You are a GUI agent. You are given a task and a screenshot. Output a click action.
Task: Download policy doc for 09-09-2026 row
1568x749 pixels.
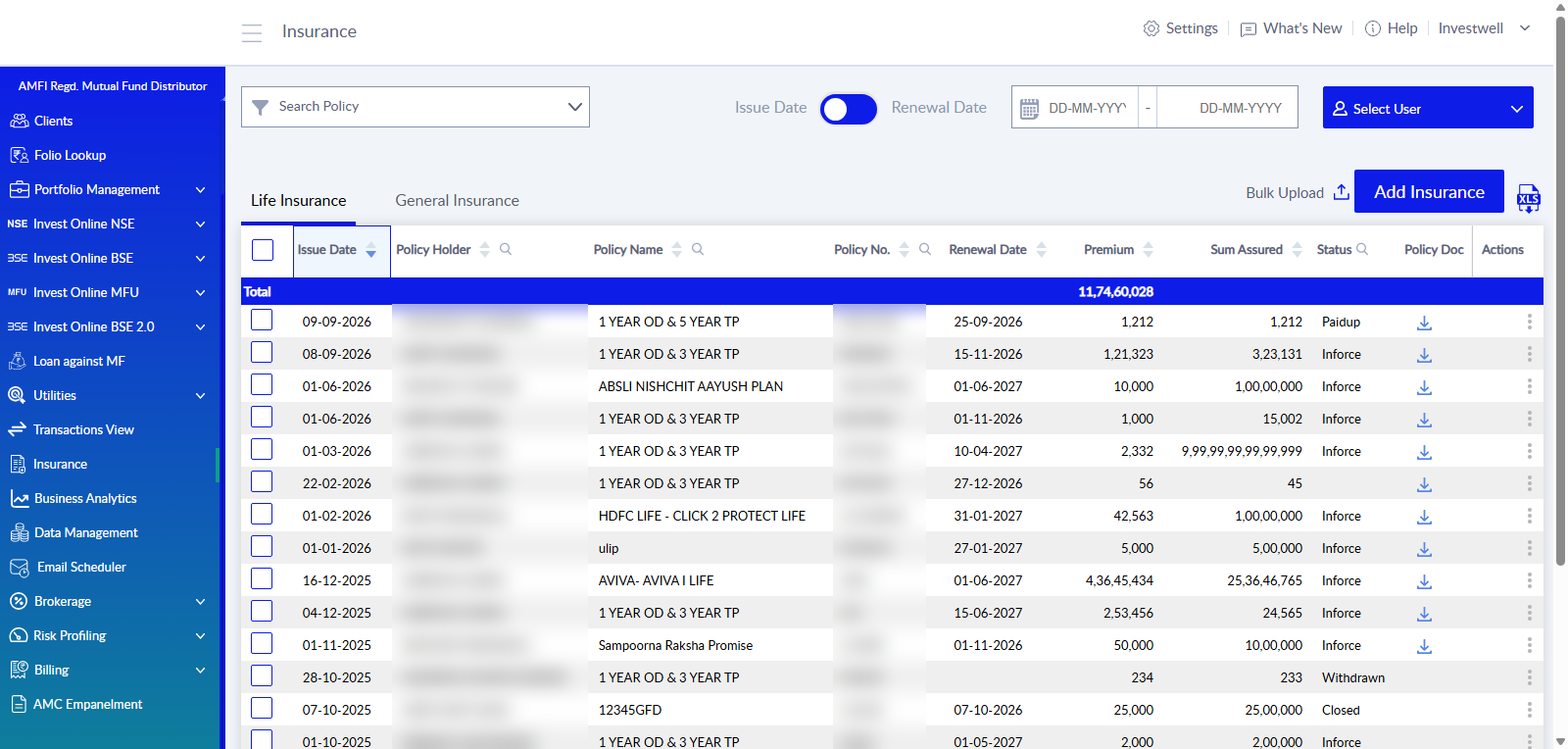(1424, 323)
